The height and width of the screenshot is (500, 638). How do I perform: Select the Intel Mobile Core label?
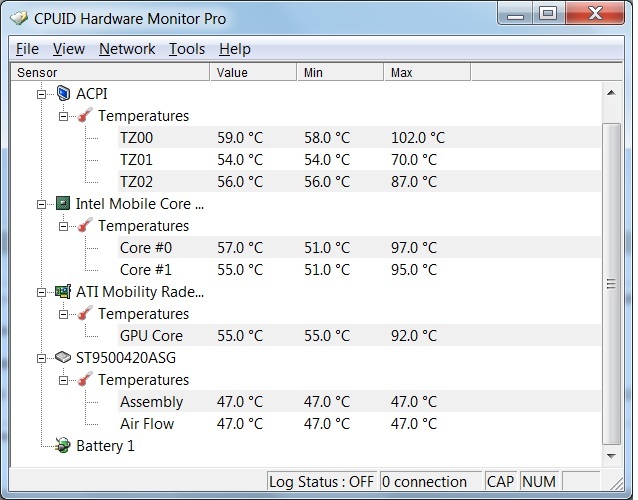[140, 204]
